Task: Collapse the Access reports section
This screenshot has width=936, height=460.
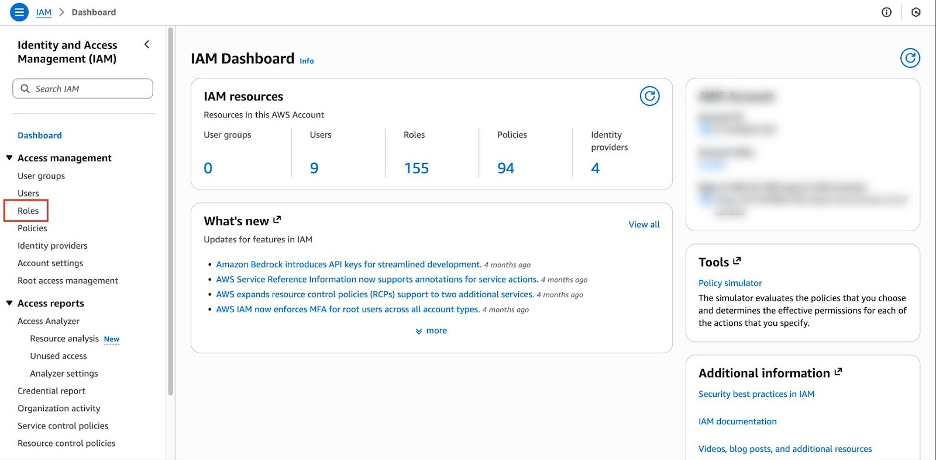Action: pyautogui.click(x=9, y=303)
